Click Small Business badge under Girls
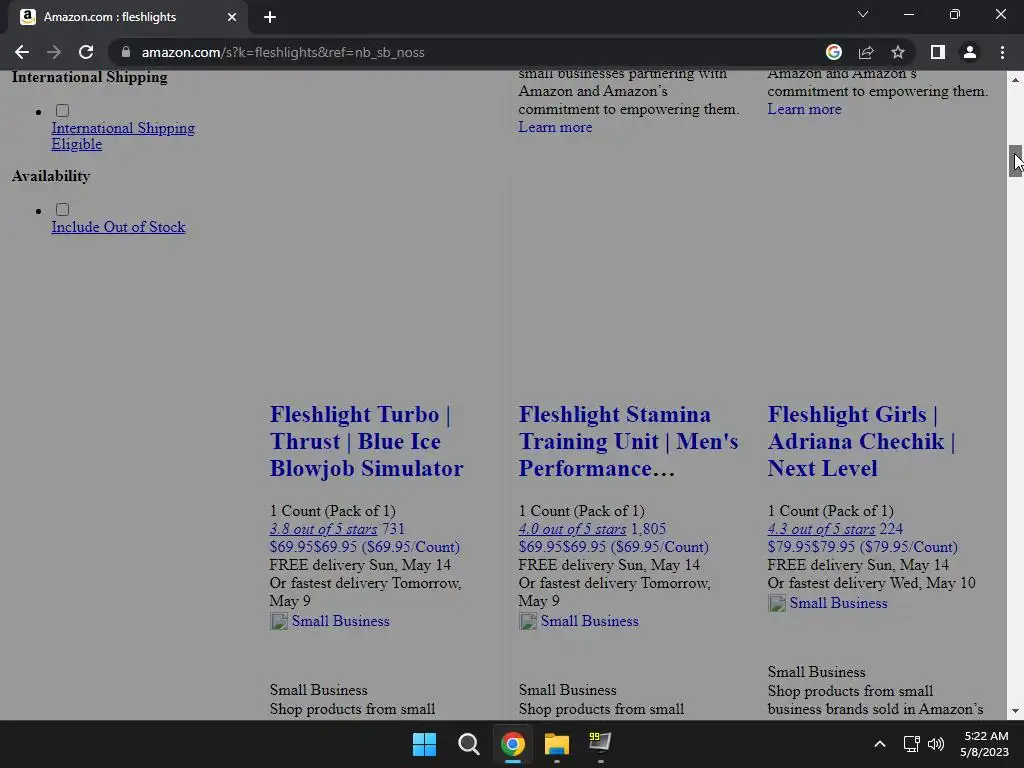Viewport: 1024px width, 768px height. tap(838, 603)
